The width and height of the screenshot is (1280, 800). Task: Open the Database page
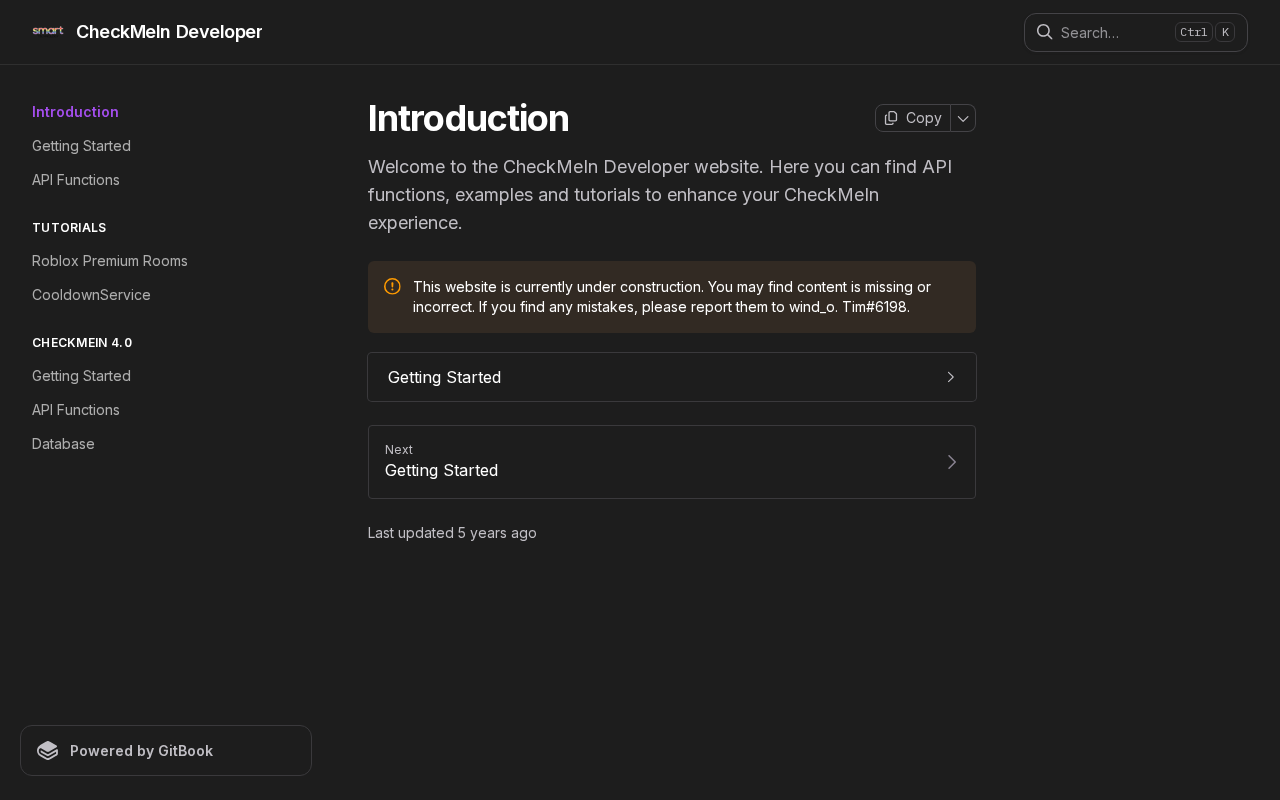pos(63,444)
